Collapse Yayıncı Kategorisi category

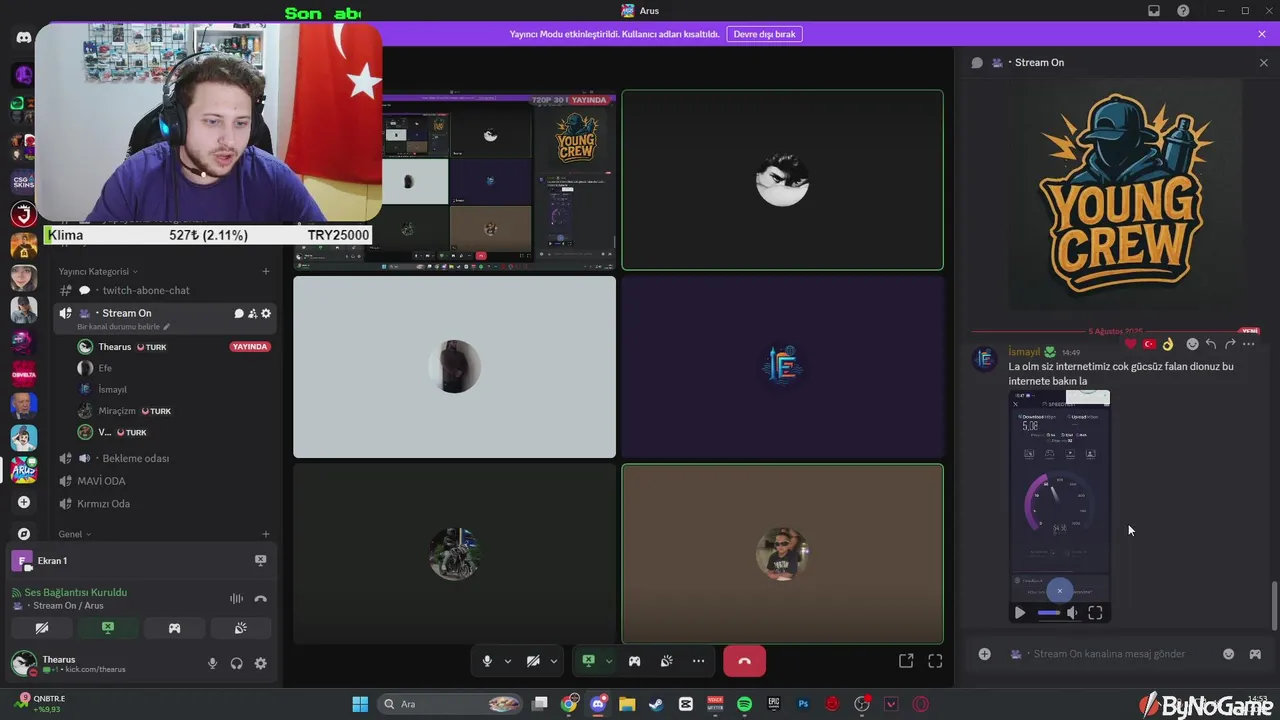click(x=97, y=271)
